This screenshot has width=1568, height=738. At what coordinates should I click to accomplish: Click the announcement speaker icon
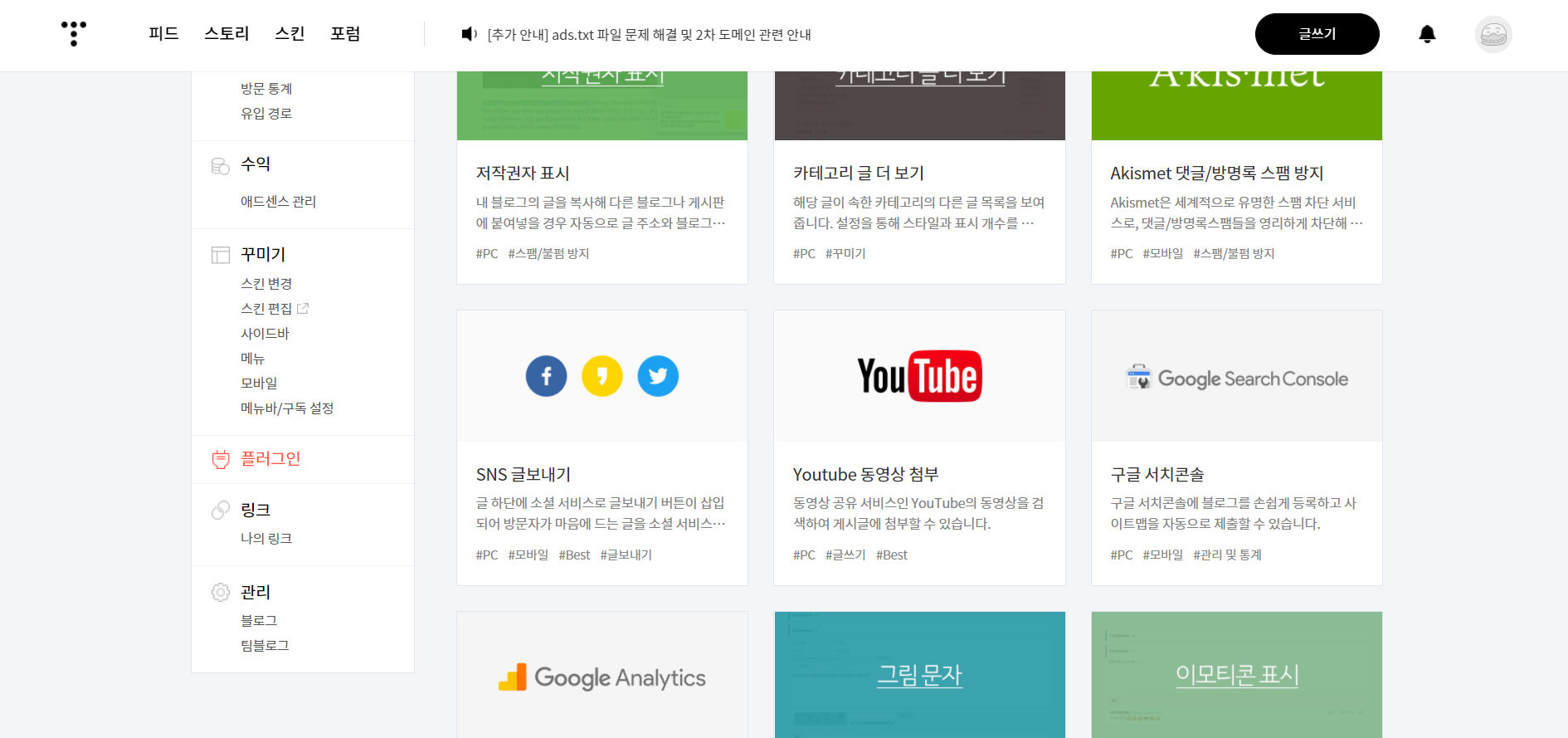(469, 34)
